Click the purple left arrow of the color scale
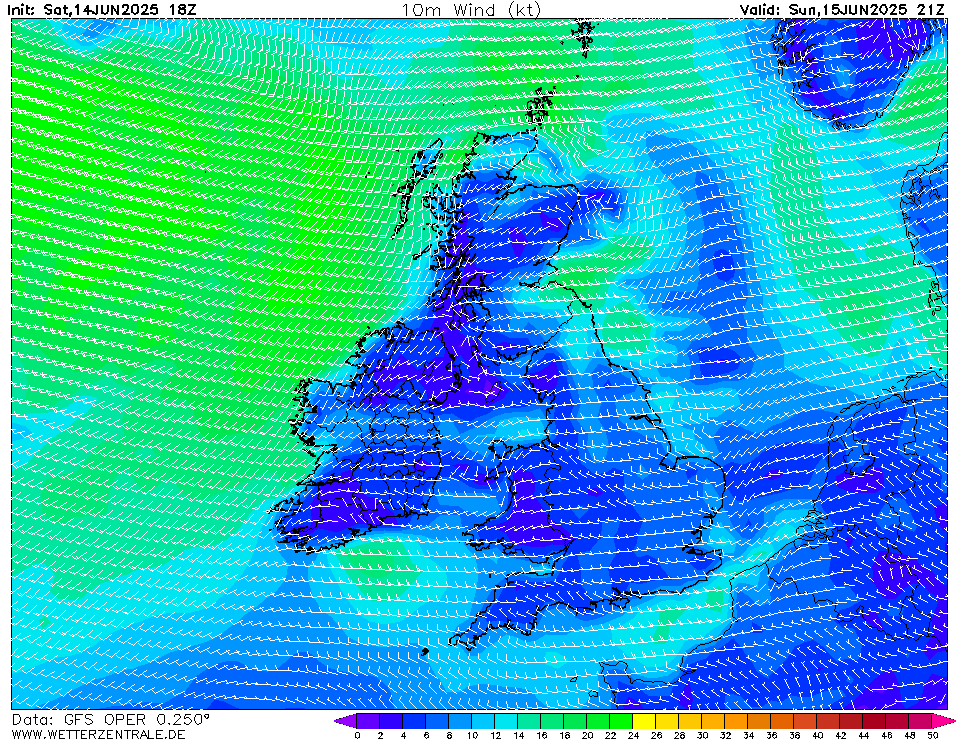Image resolution: width=959 pixels, height=741 pixels. [x=345, y=721]
